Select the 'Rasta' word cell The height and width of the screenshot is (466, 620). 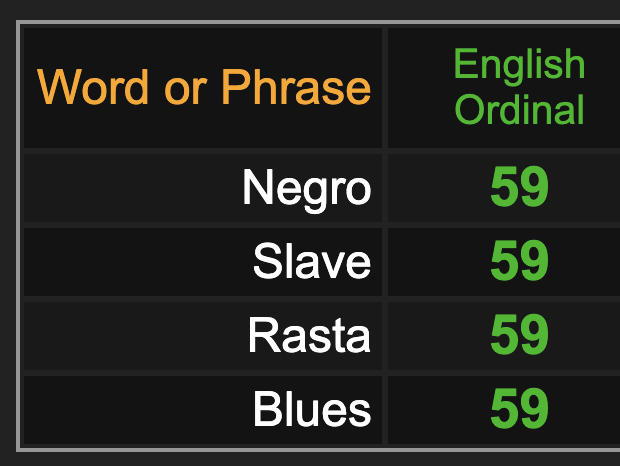pyautogui.click(x=203, y=336)
